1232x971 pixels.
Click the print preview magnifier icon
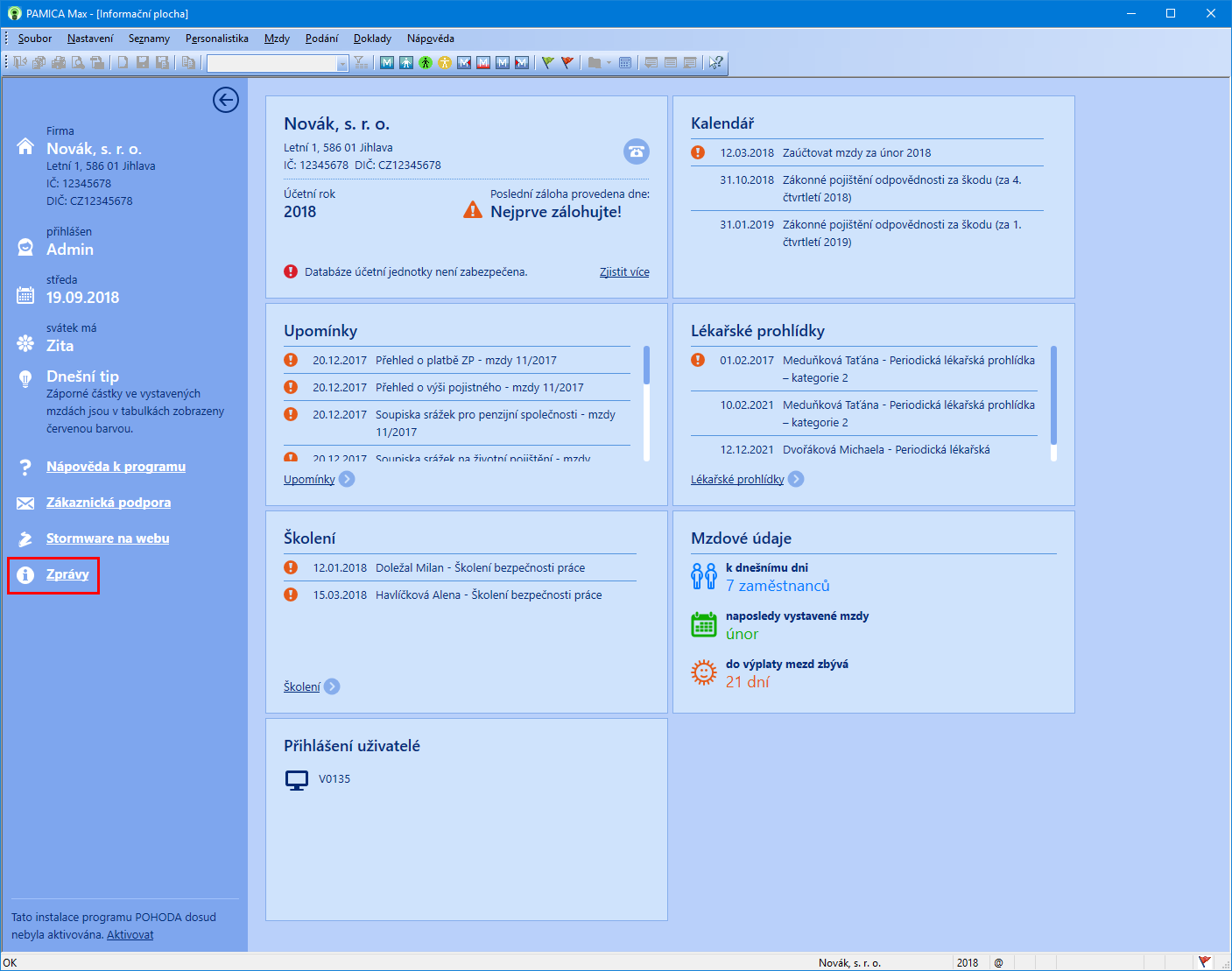tap(78, 62)
